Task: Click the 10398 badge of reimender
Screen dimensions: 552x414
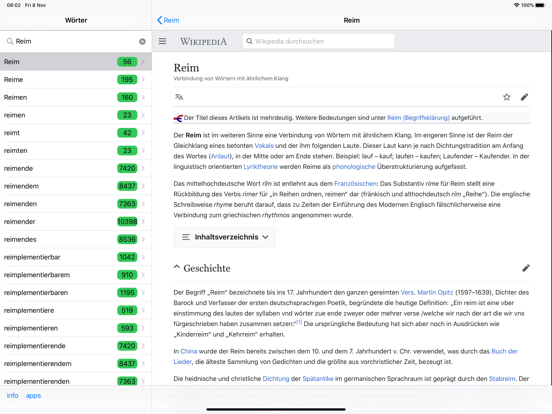Action: click(x=127, y=221)
